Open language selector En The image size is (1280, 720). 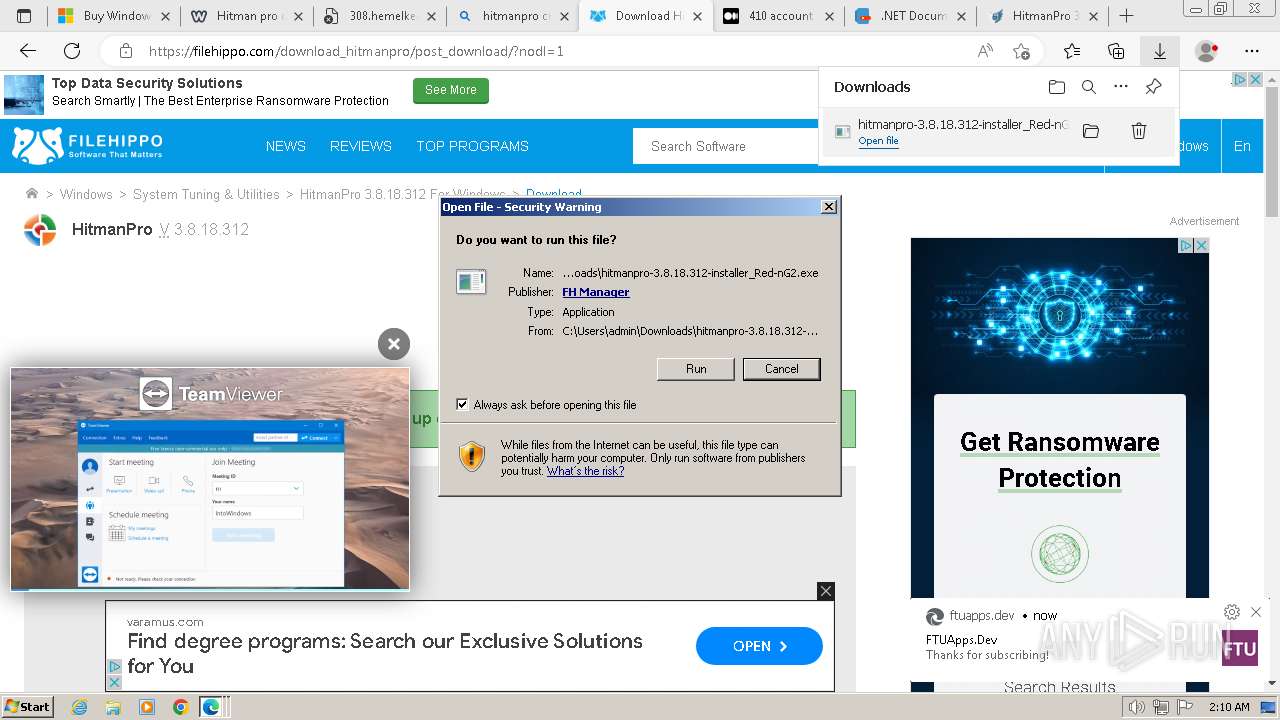tap(1242, 146)
